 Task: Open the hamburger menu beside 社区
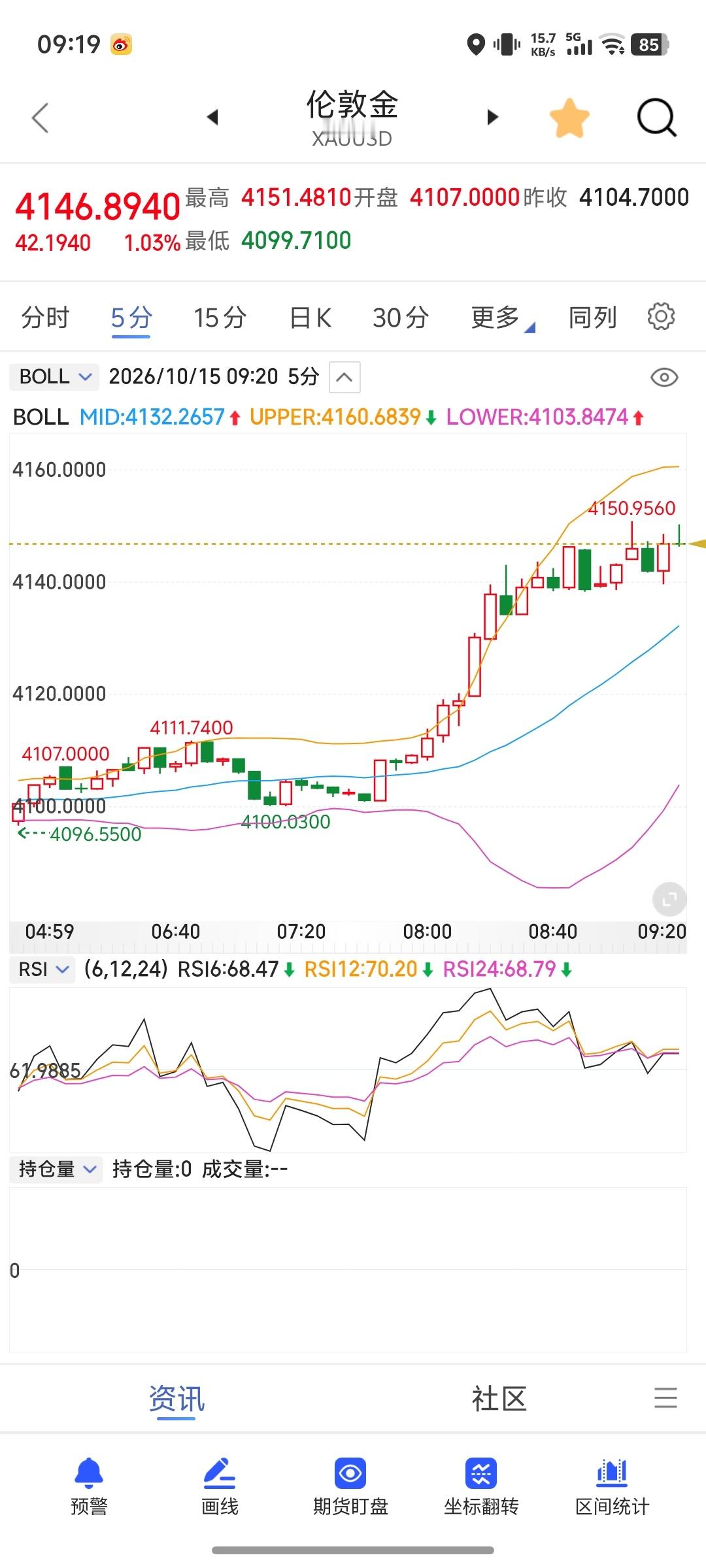(x=665, y=1398)
